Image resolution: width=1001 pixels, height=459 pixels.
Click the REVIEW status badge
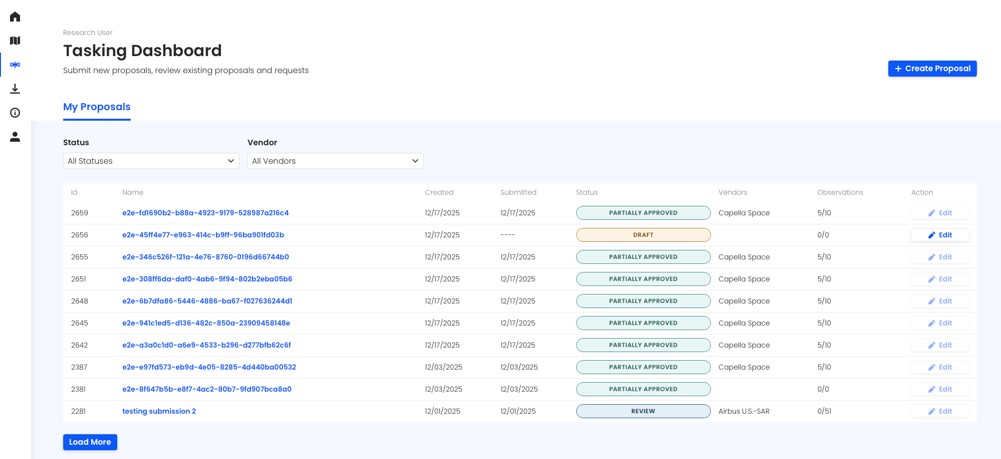(643, 411)
